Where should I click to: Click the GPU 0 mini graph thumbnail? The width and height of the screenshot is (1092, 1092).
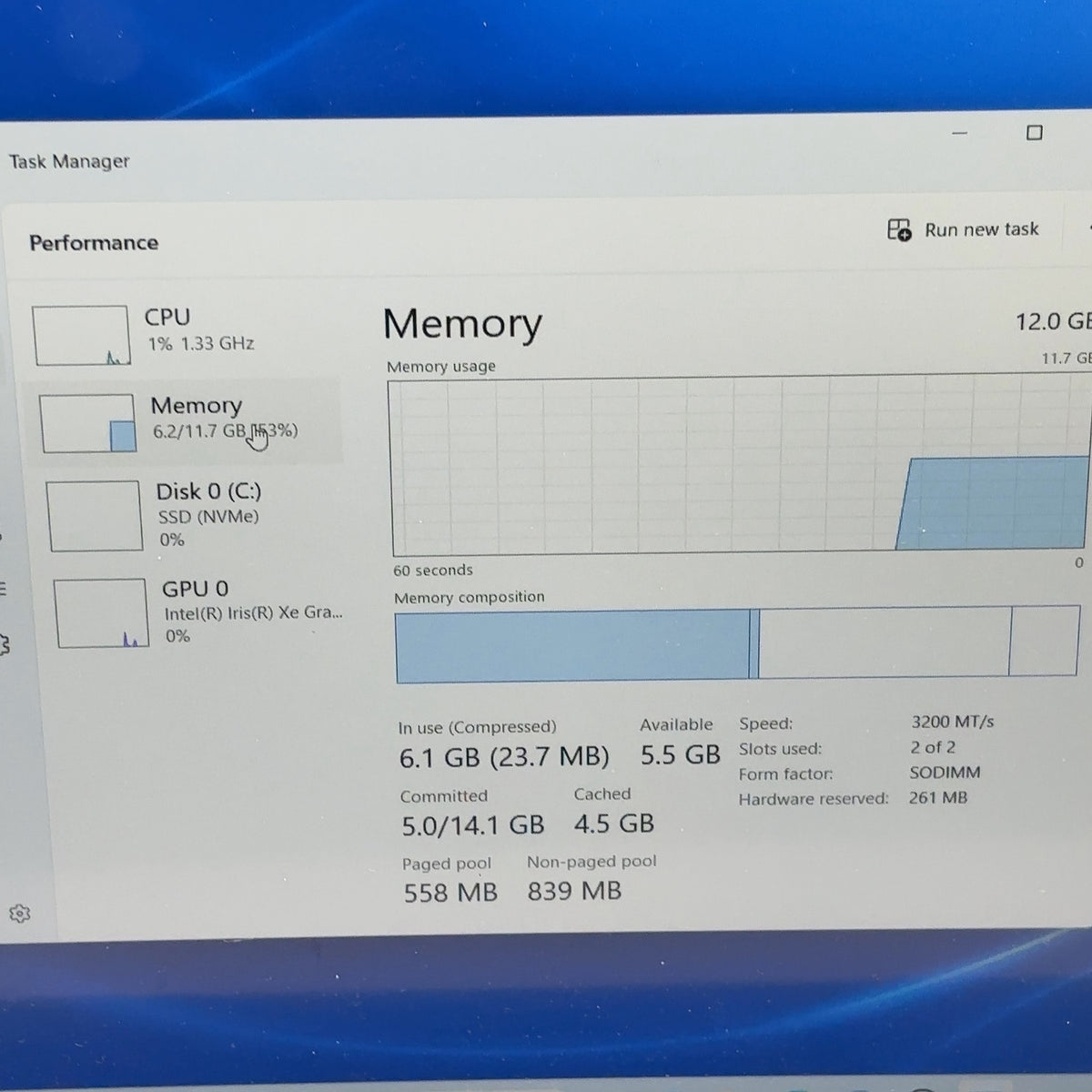pos(101,613)
